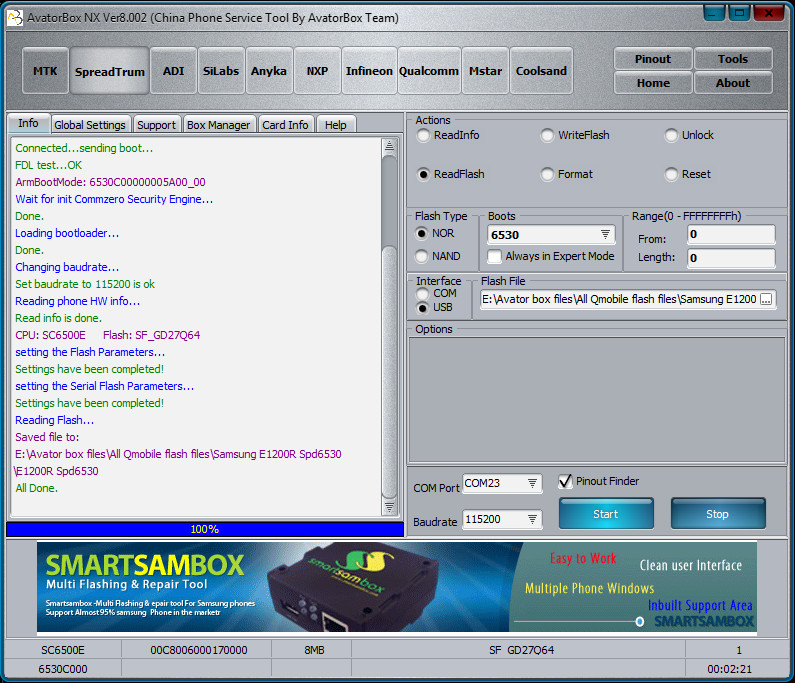Select the ReadInfo action
The image size is (795, 683).
point(425,135)
